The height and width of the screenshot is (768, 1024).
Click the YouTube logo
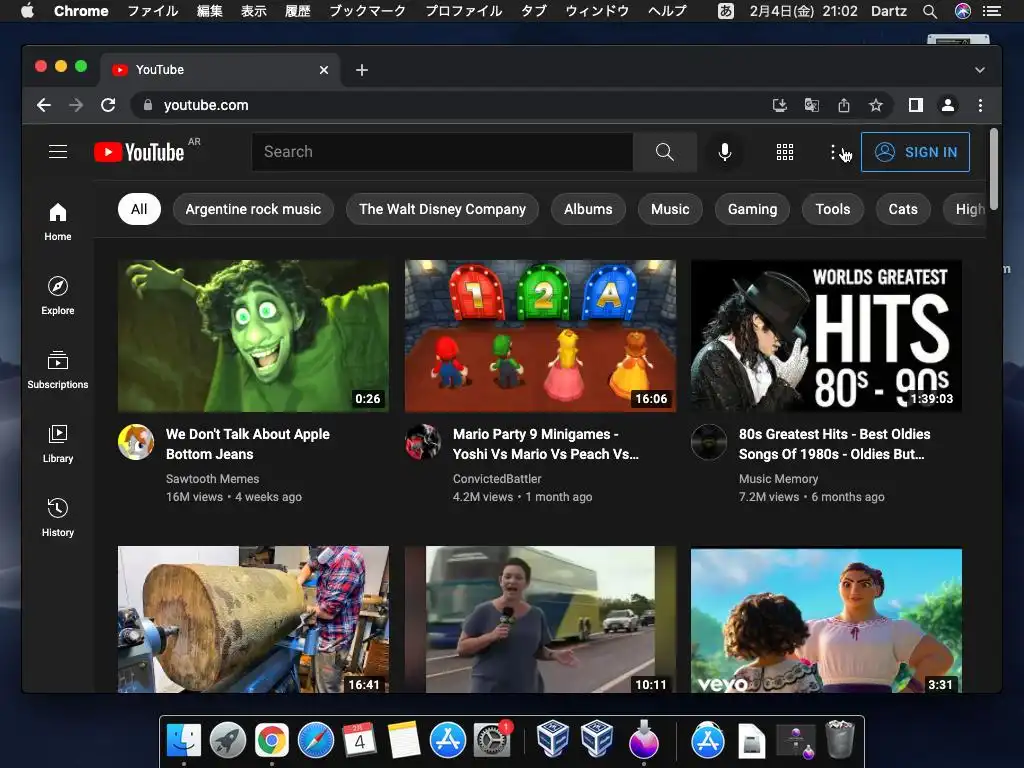[139, 152]
